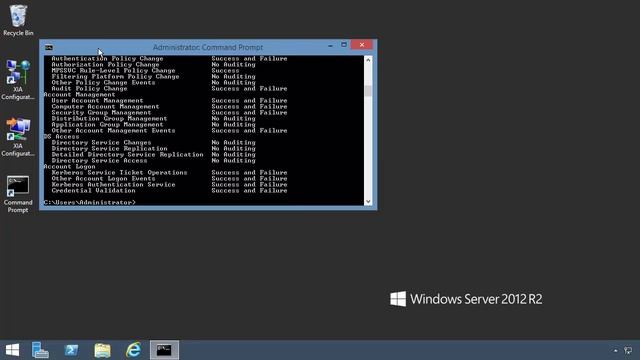Show hidden icons in the system tray
The width and height of the screenshot is (640, 360).
616,351
